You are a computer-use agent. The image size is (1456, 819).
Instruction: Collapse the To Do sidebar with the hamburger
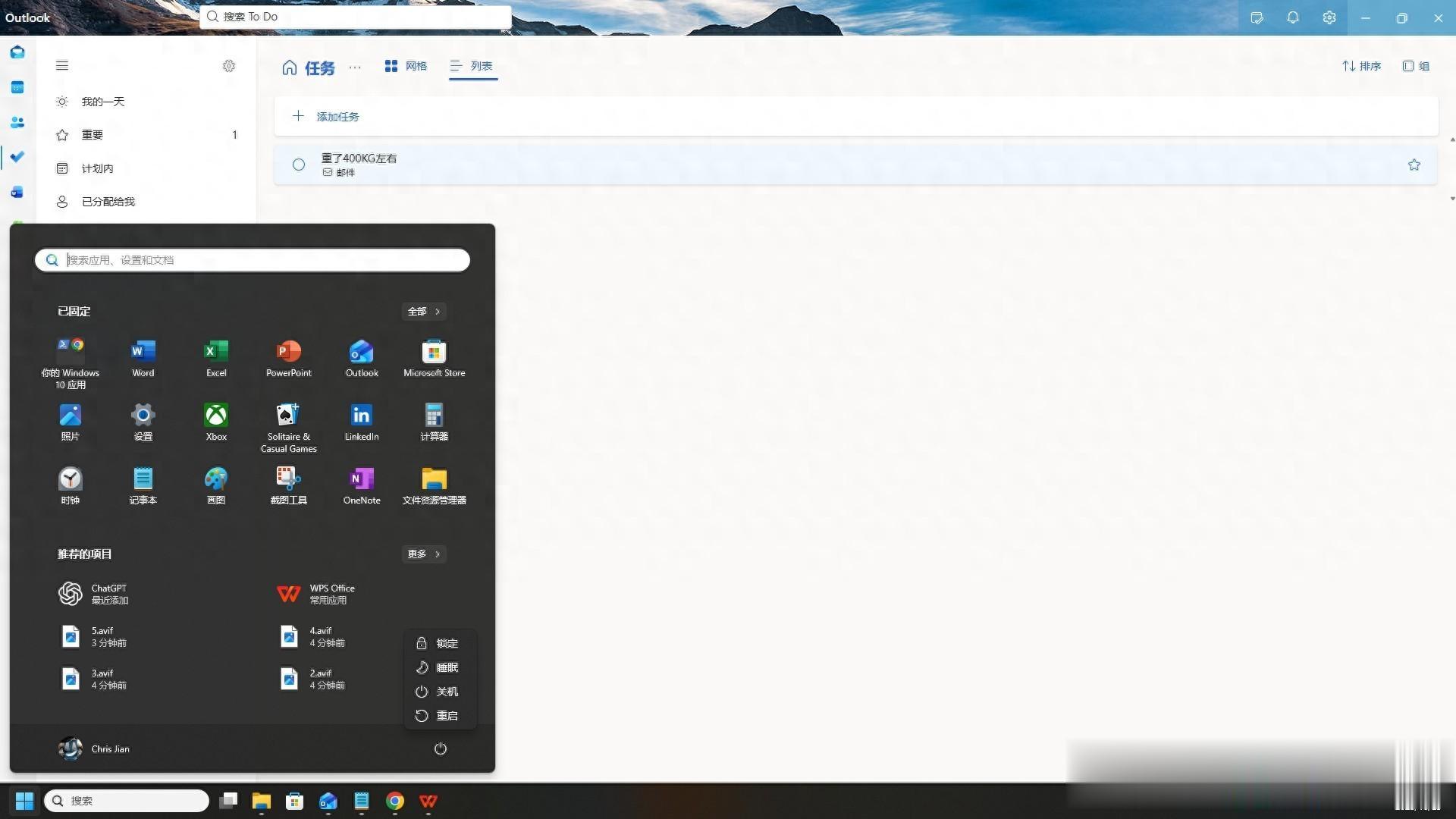point(62,66)
